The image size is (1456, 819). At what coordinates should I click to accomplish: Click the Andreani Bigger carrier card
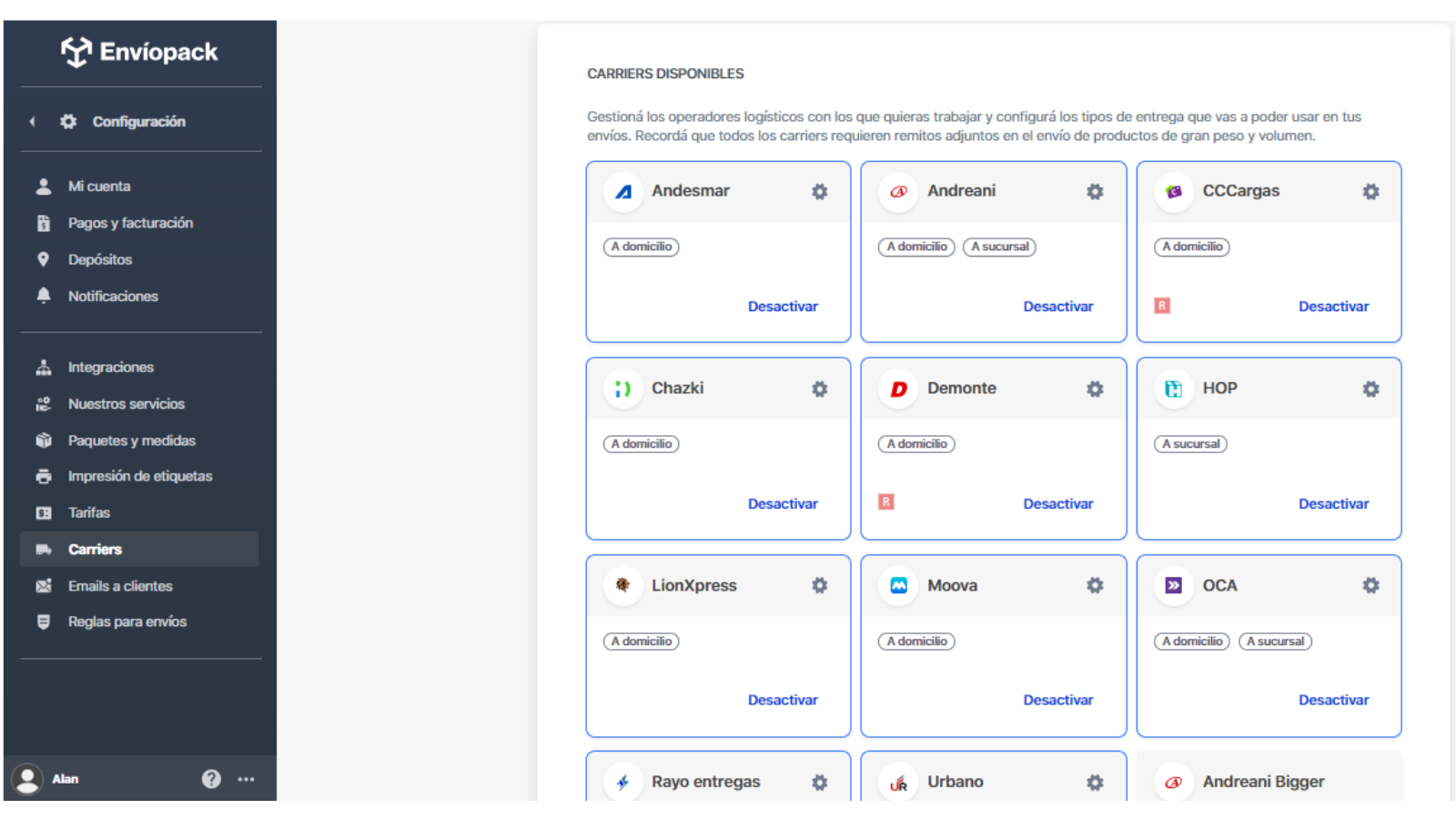point(1269,776)
